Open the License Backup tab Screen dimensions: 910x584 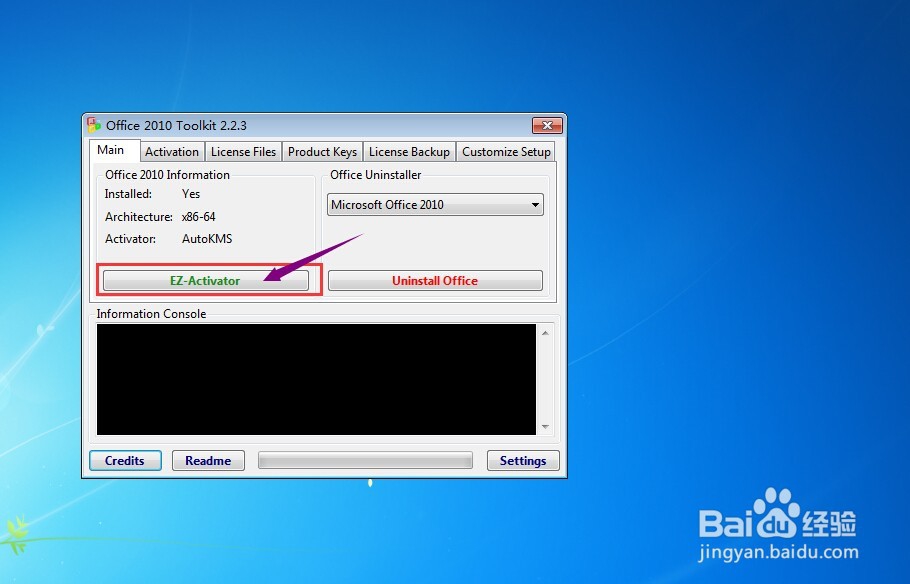[409, 152]
